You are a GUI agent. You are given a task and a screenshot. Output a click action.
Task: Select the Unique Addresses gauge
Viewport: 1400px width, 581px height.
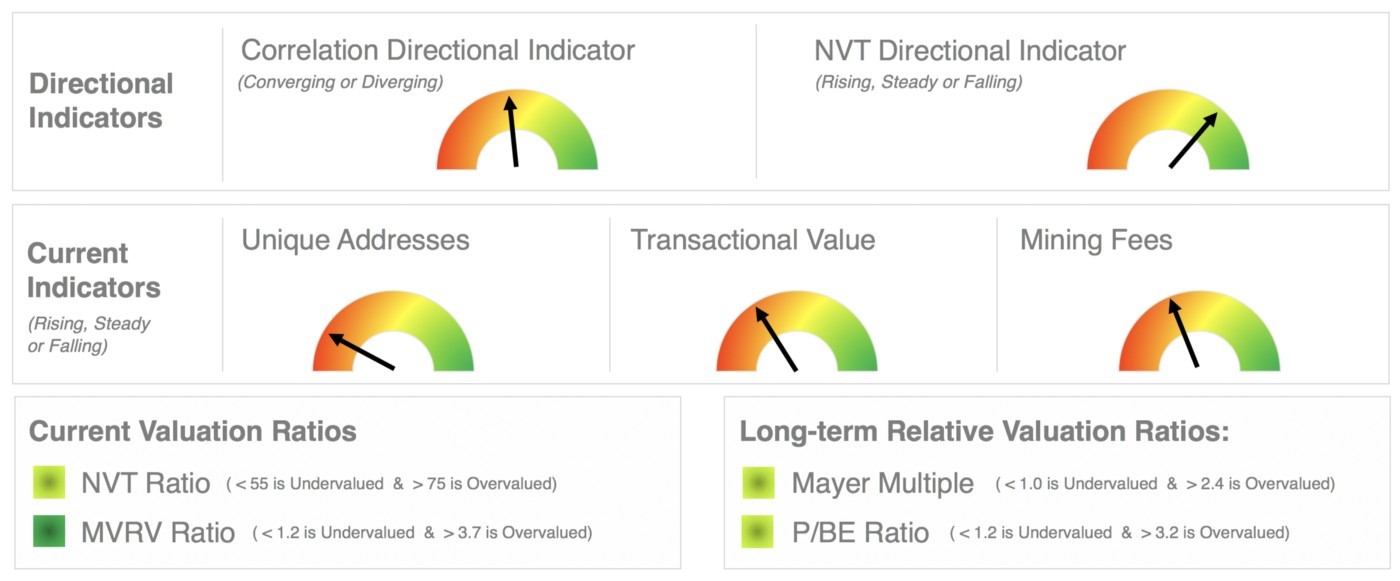pos(393,331)
